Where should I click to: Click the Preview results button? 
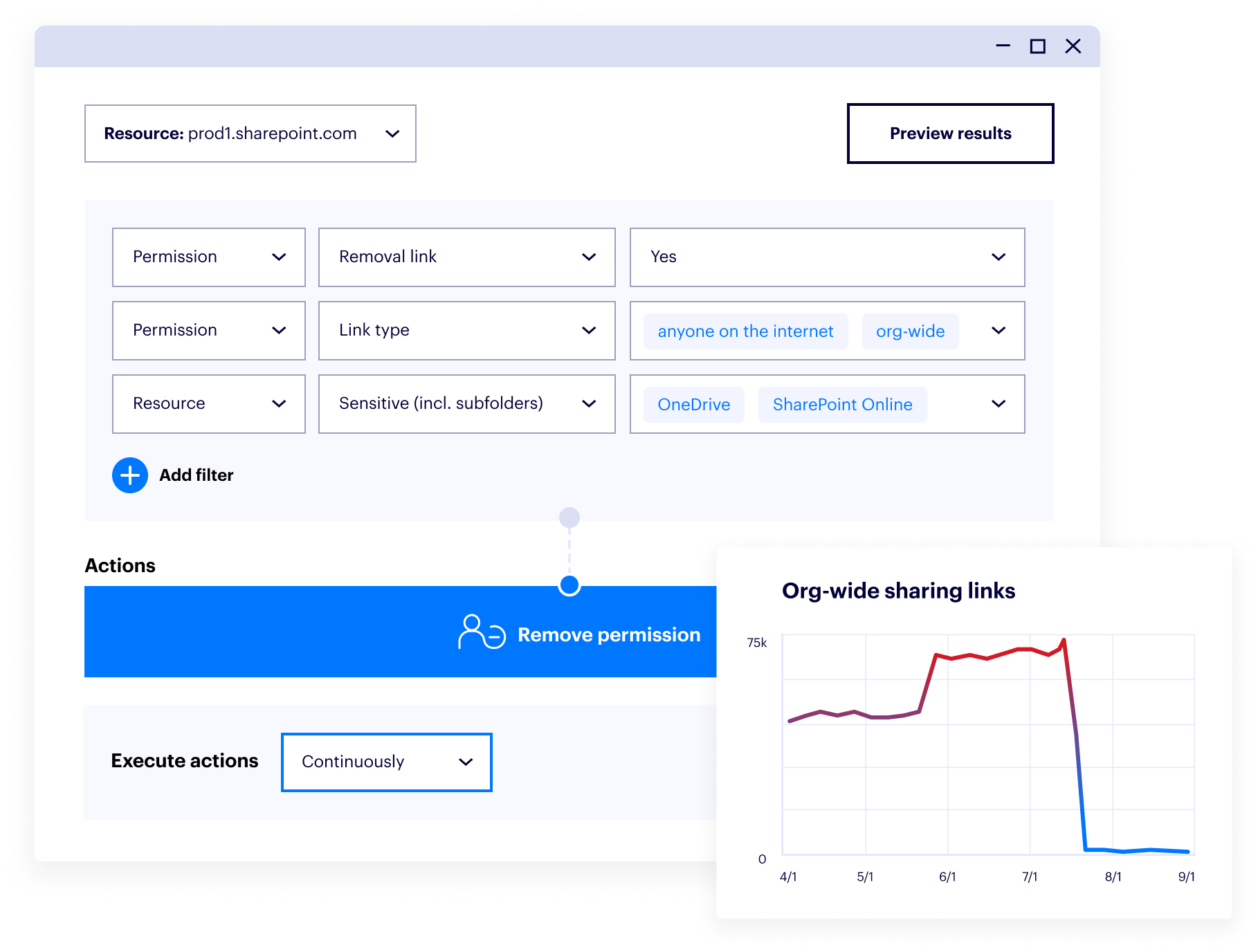coord(950,133)
